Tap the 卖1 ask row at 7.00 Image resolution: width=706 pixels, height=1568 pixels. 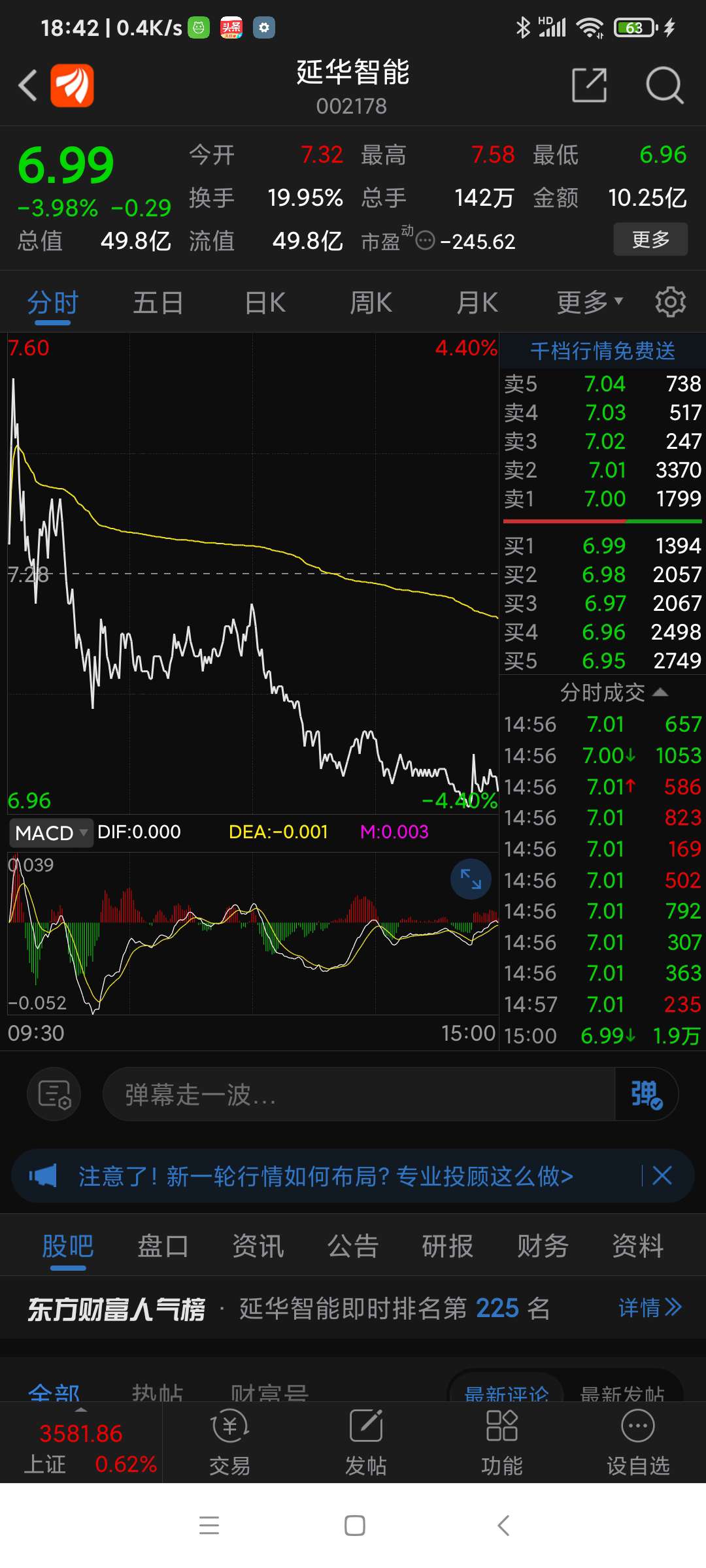click(x=603, y=499)
